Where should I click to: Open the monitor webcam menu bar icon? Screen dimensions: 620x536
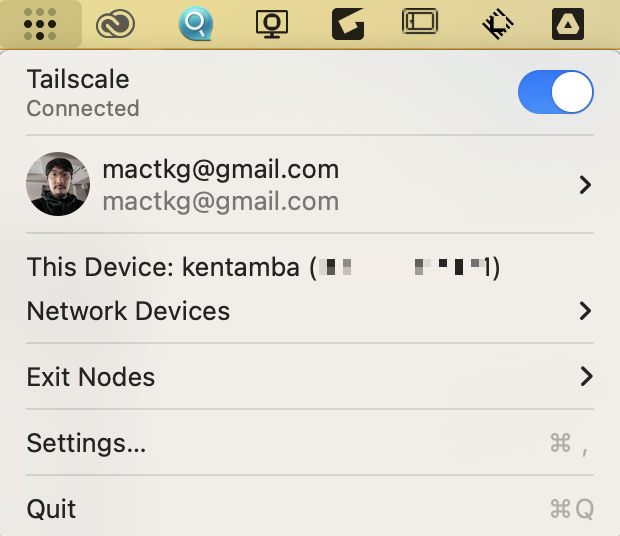(x=272, y=24)
